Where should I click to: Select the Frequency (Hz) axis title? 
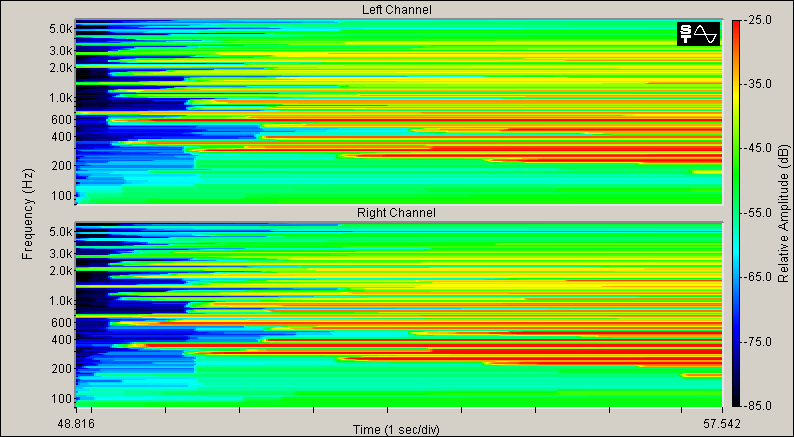pos(27,213)
